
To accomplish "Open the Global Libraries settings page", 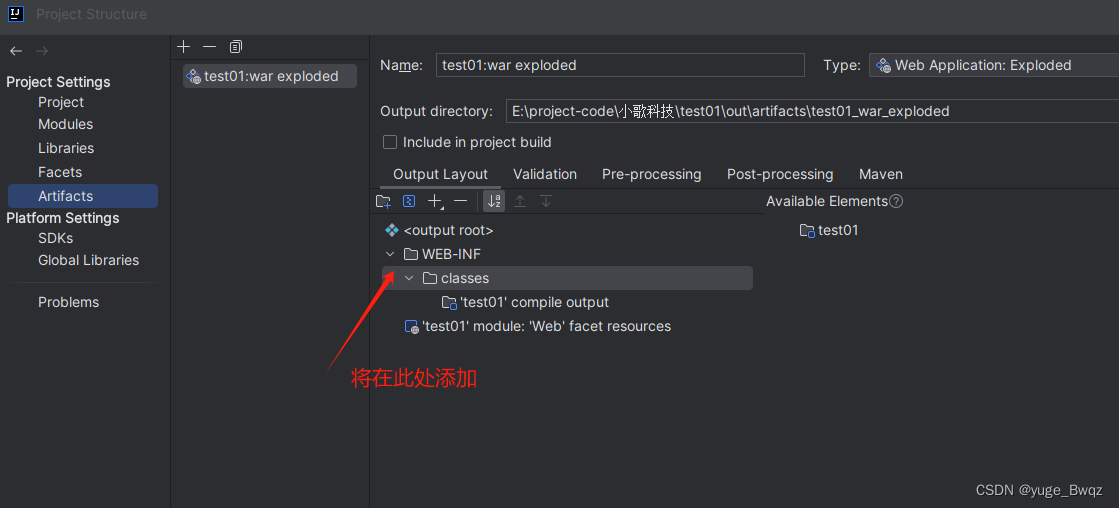I will point(88,260).
